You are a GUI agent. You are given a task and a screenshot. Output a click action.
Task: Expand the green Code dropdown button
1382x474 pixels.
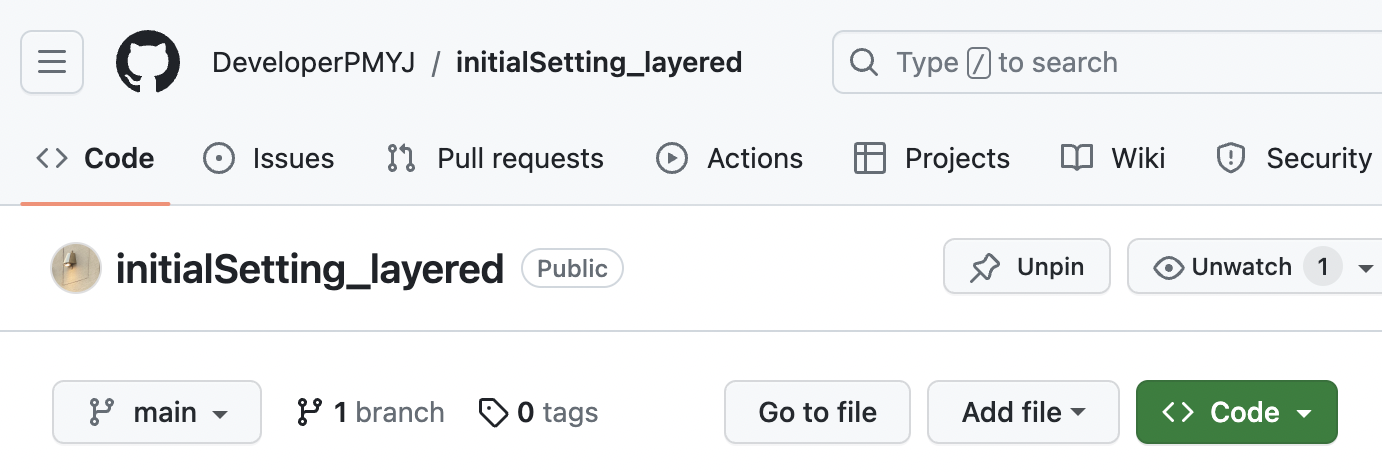click(x=1236, y=412)
